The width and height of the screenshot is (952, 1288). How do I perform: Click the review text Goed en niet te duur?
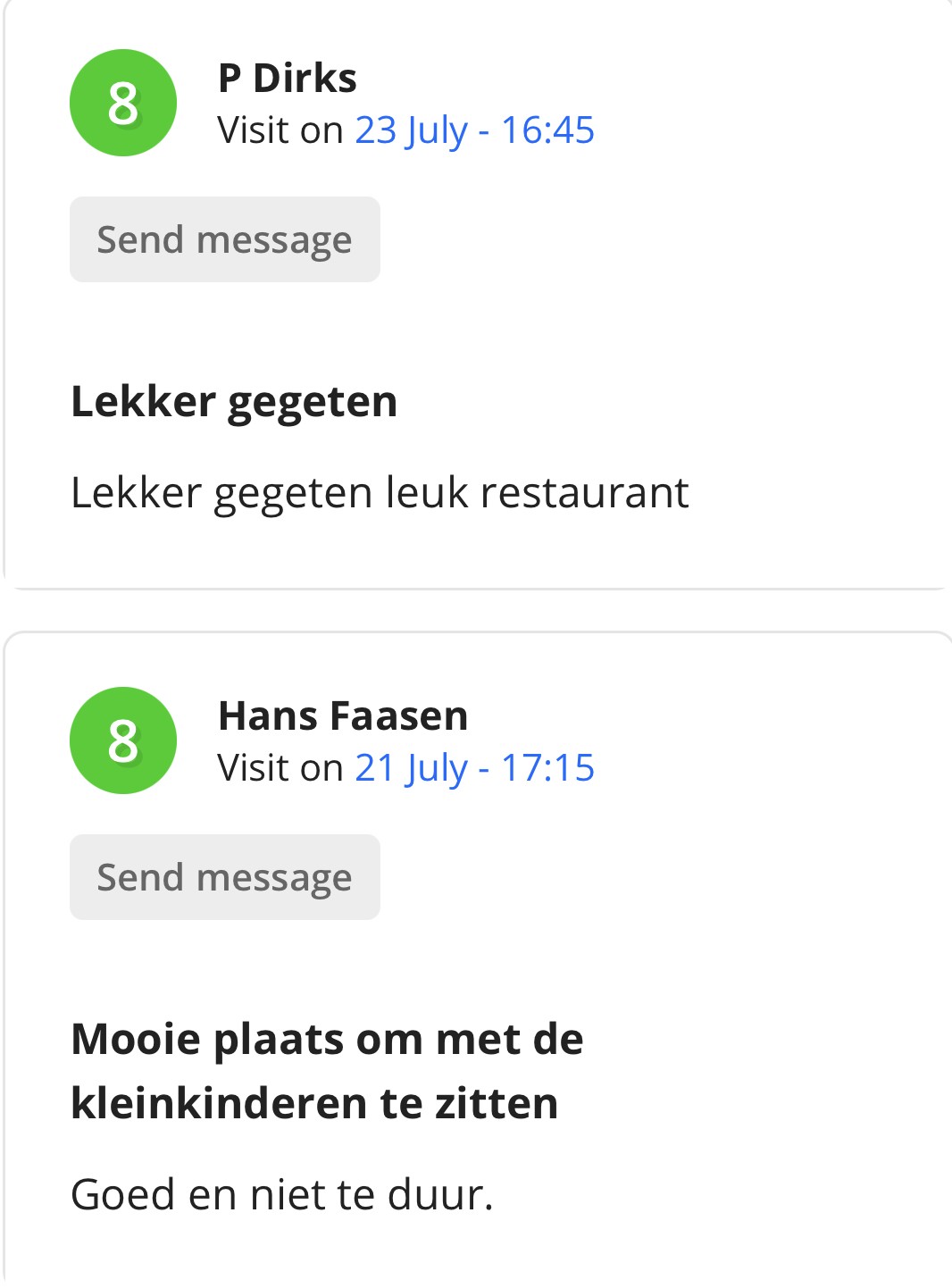point(282,1194)
